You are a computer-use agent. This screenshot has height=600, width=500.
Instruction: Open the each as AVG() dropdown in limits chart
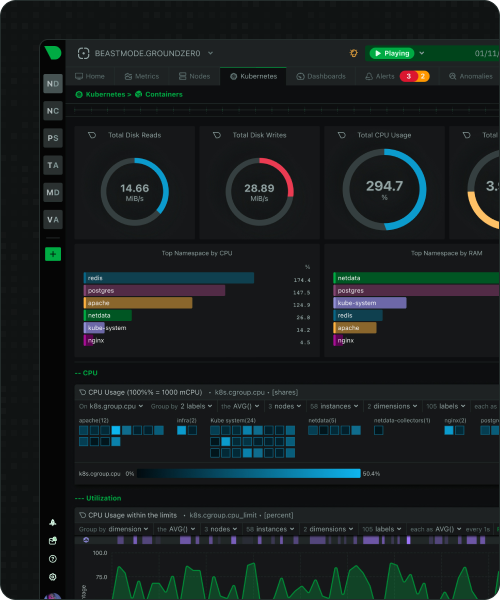pyautogui.click(x=435, y=529)
